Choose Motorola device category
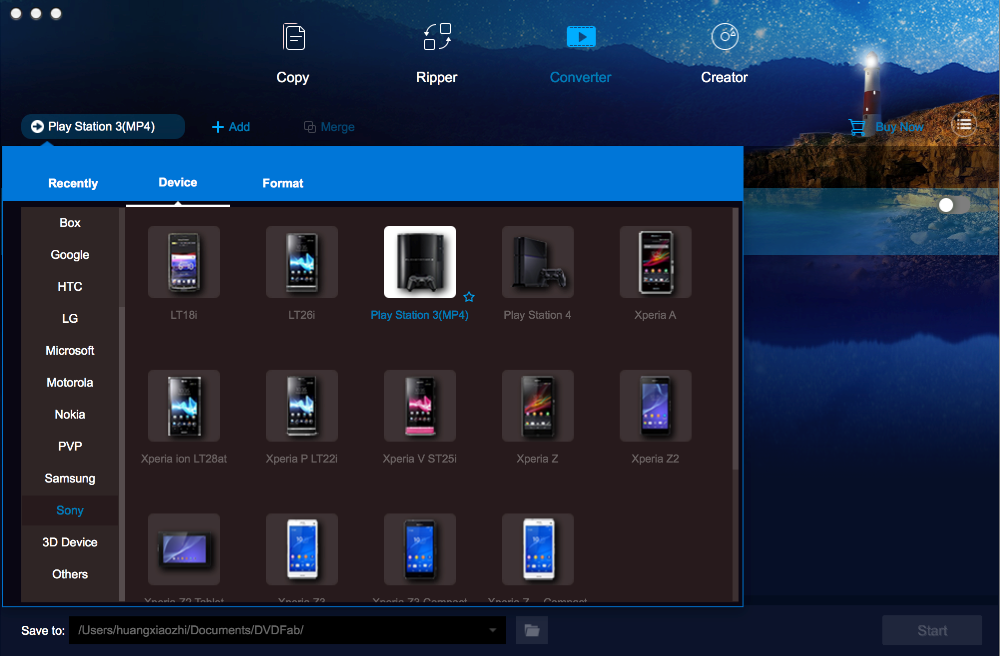The image size is (1000, 656). click(x=70, y=383)
